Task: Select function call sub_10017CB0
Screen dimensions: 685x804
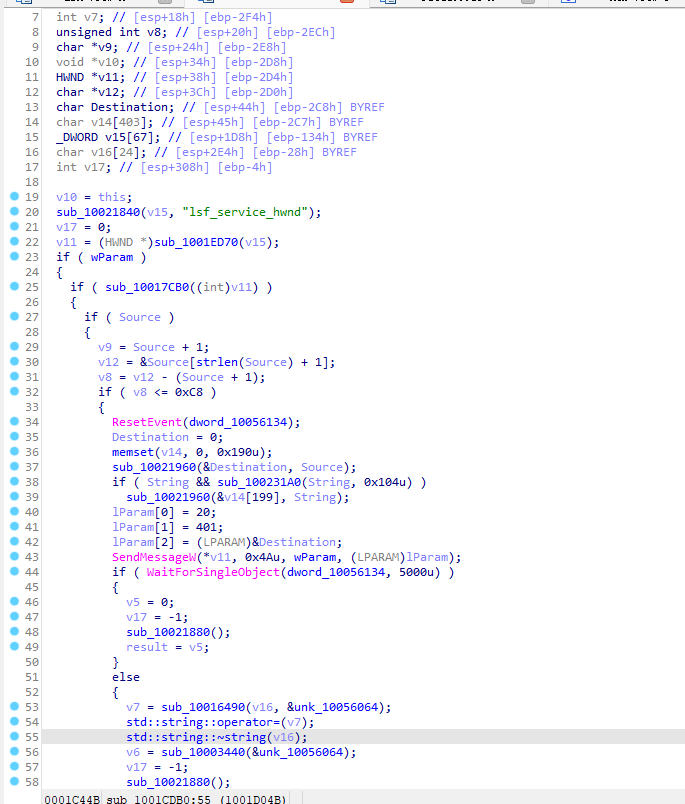Action: (147, 287)
